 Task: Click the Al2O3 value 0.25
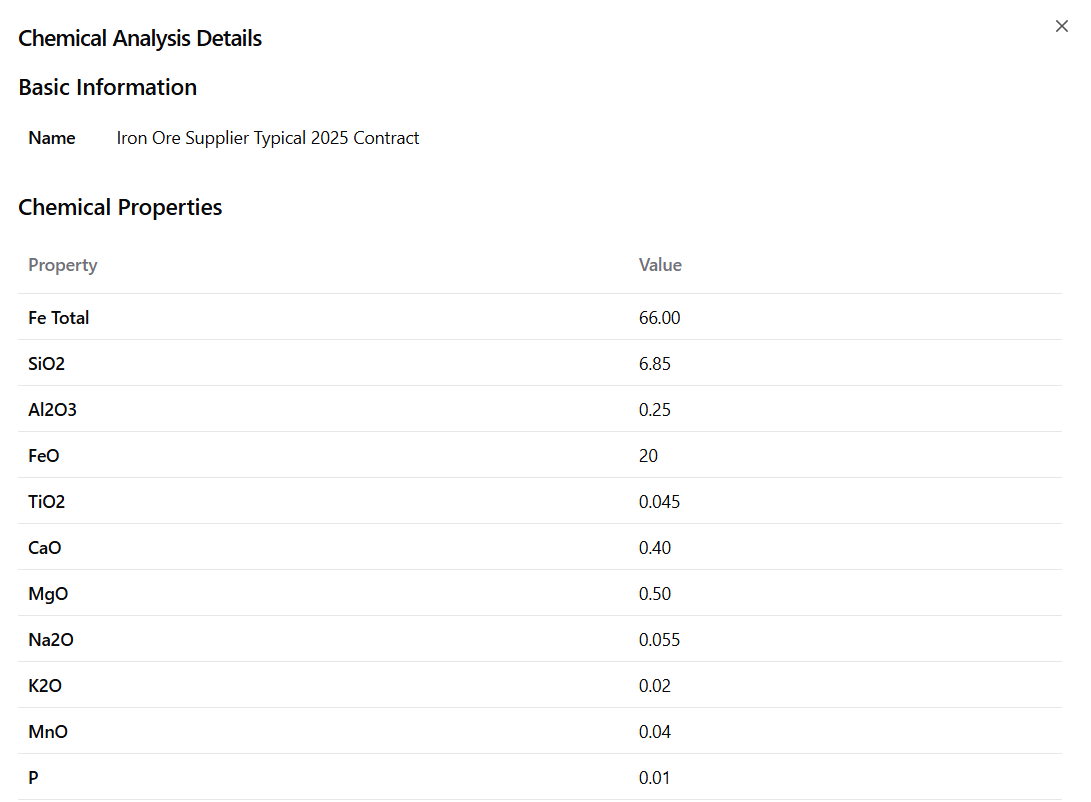point(655,410)
